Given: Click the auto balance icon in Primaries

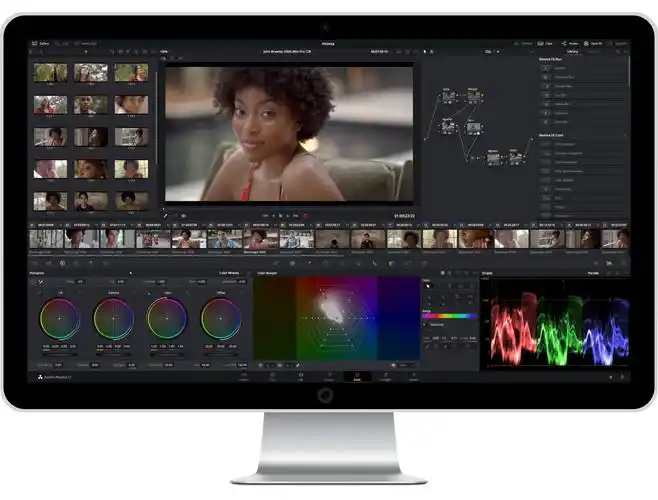Looking at the screenshot, I should pyautogui.click(x=41, y=282).
